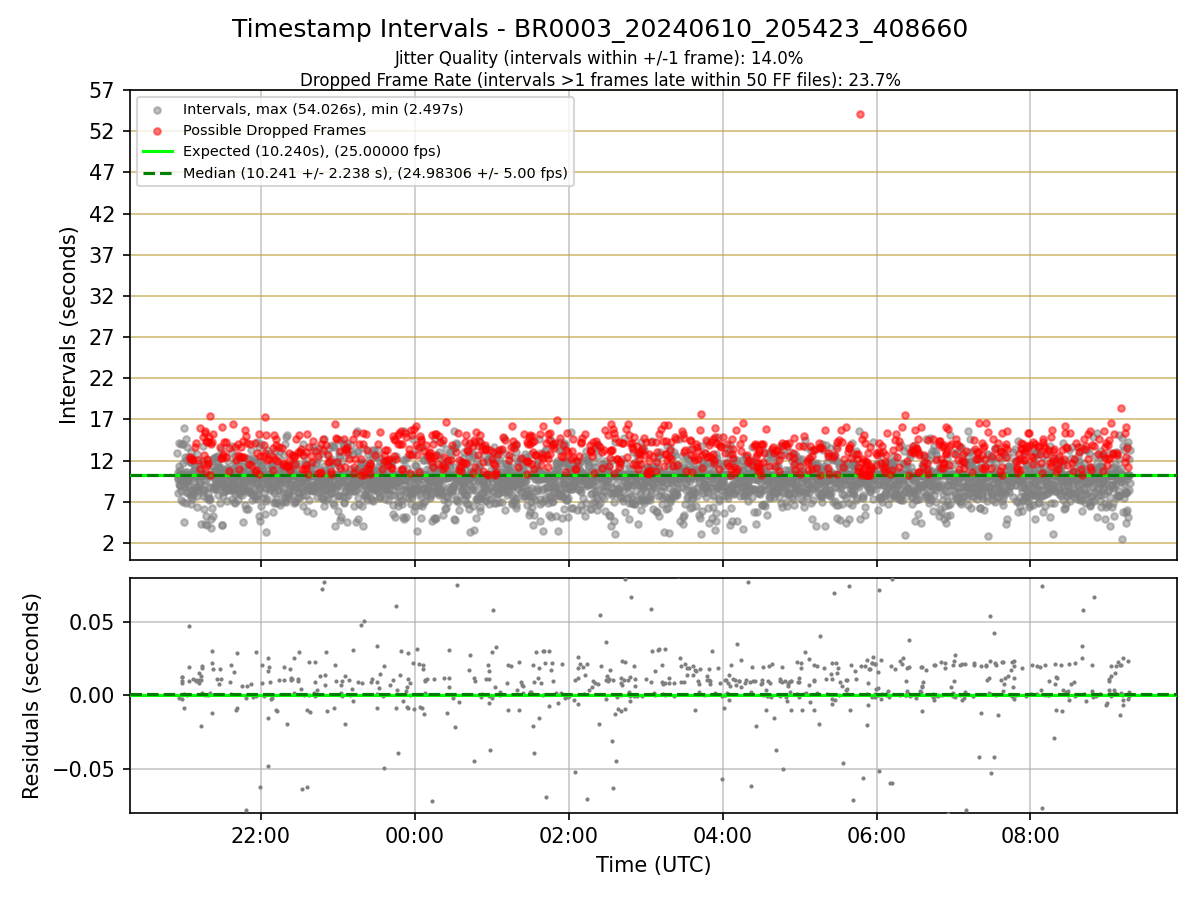Select the Jitter Quality 14.0% subtitle
This screenshot has width=1200, height=900.
599,58
